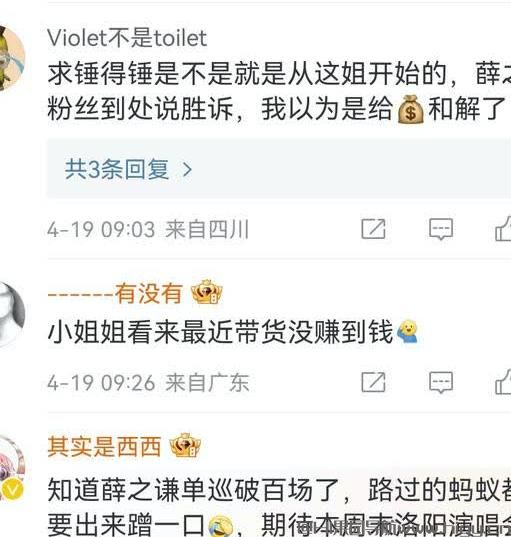Tap the gray avatar of 有没有
Viewport: 511px width, 537px height.
pyautogui.click(x=12, y=314)
